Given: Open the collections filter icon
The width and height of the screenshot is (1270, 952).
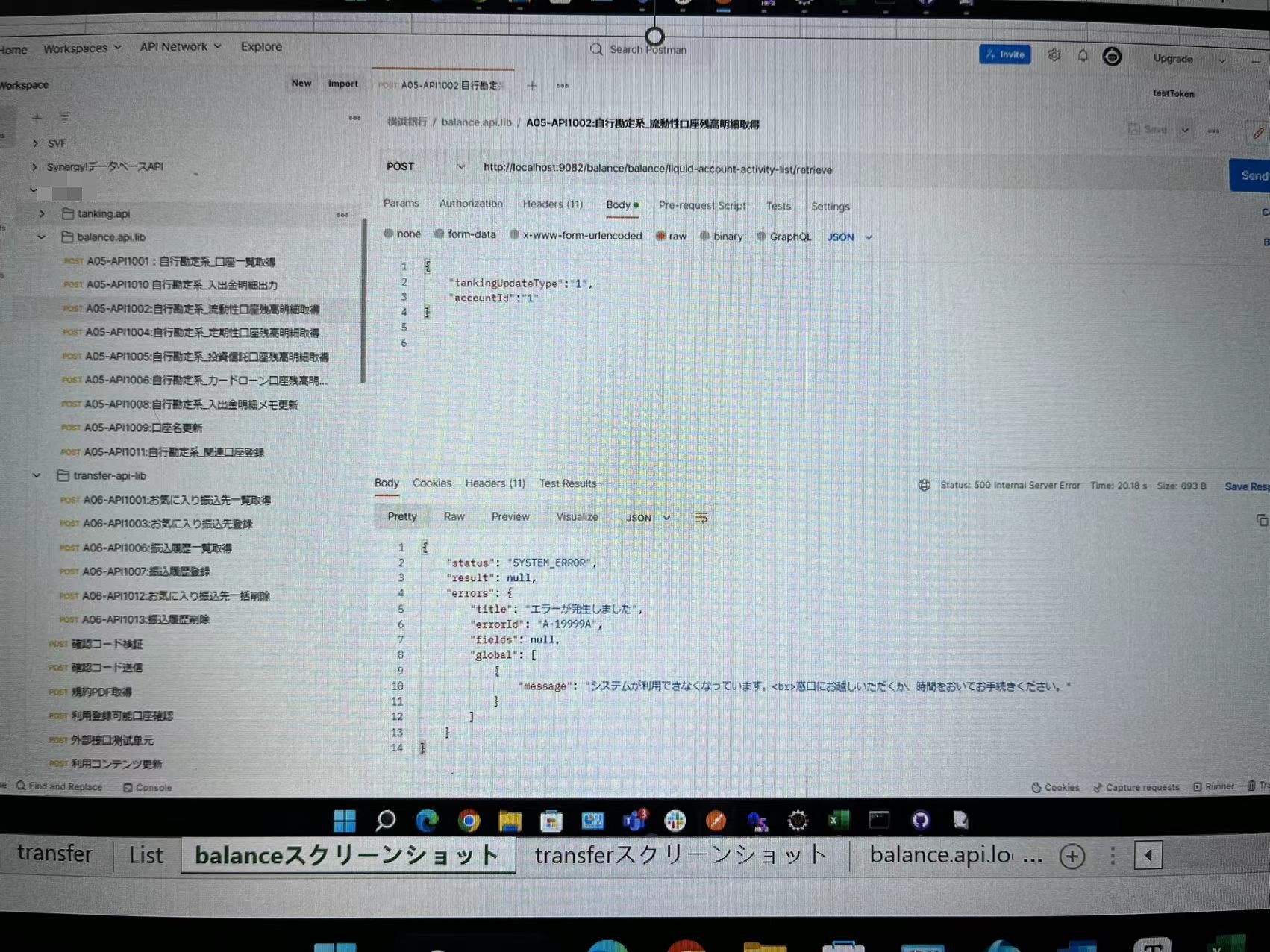Looking at the screenshot, I should pyautogui.click(x=65, y=118).
